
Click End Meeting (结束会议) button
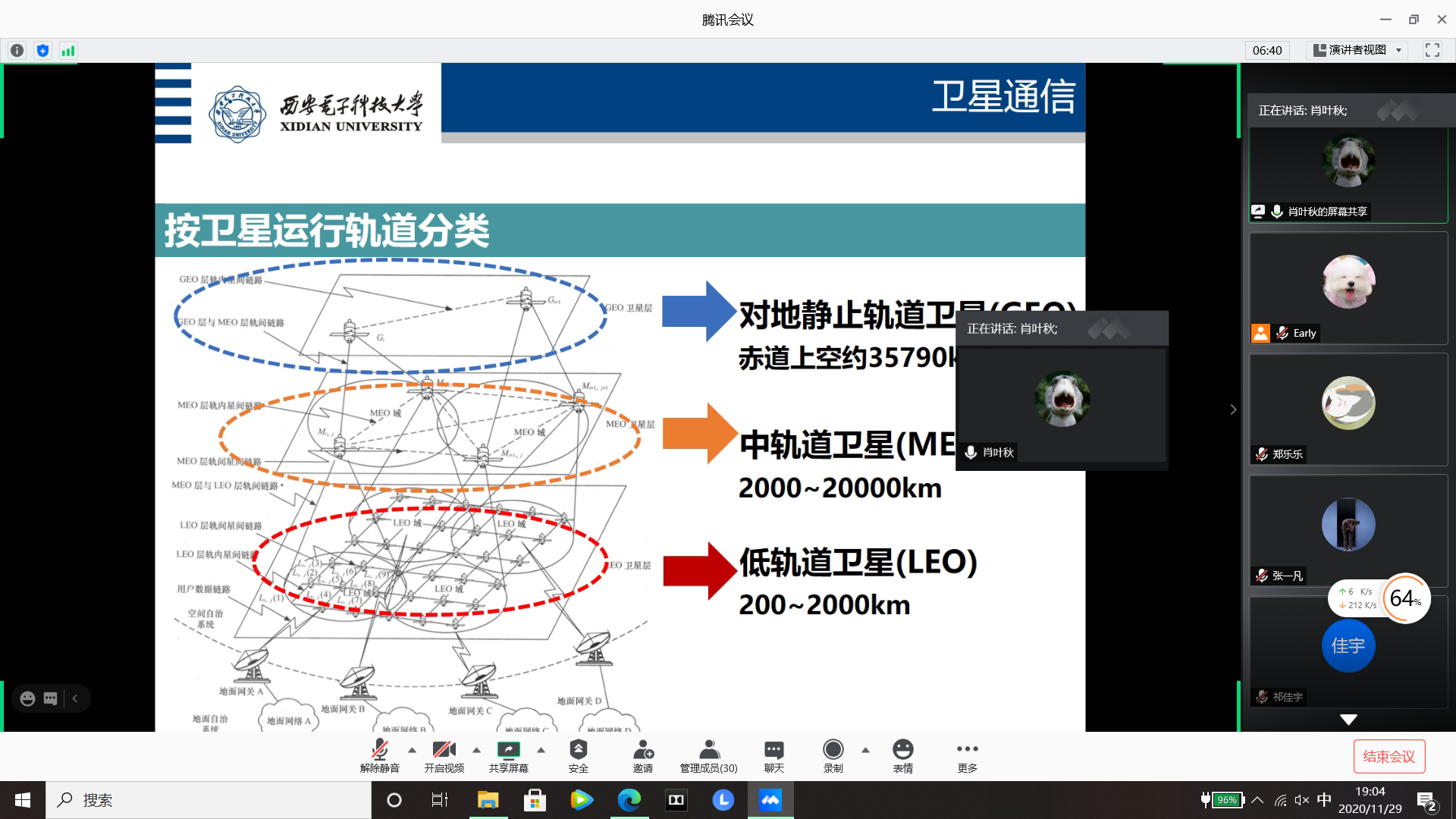[1389, 756]
